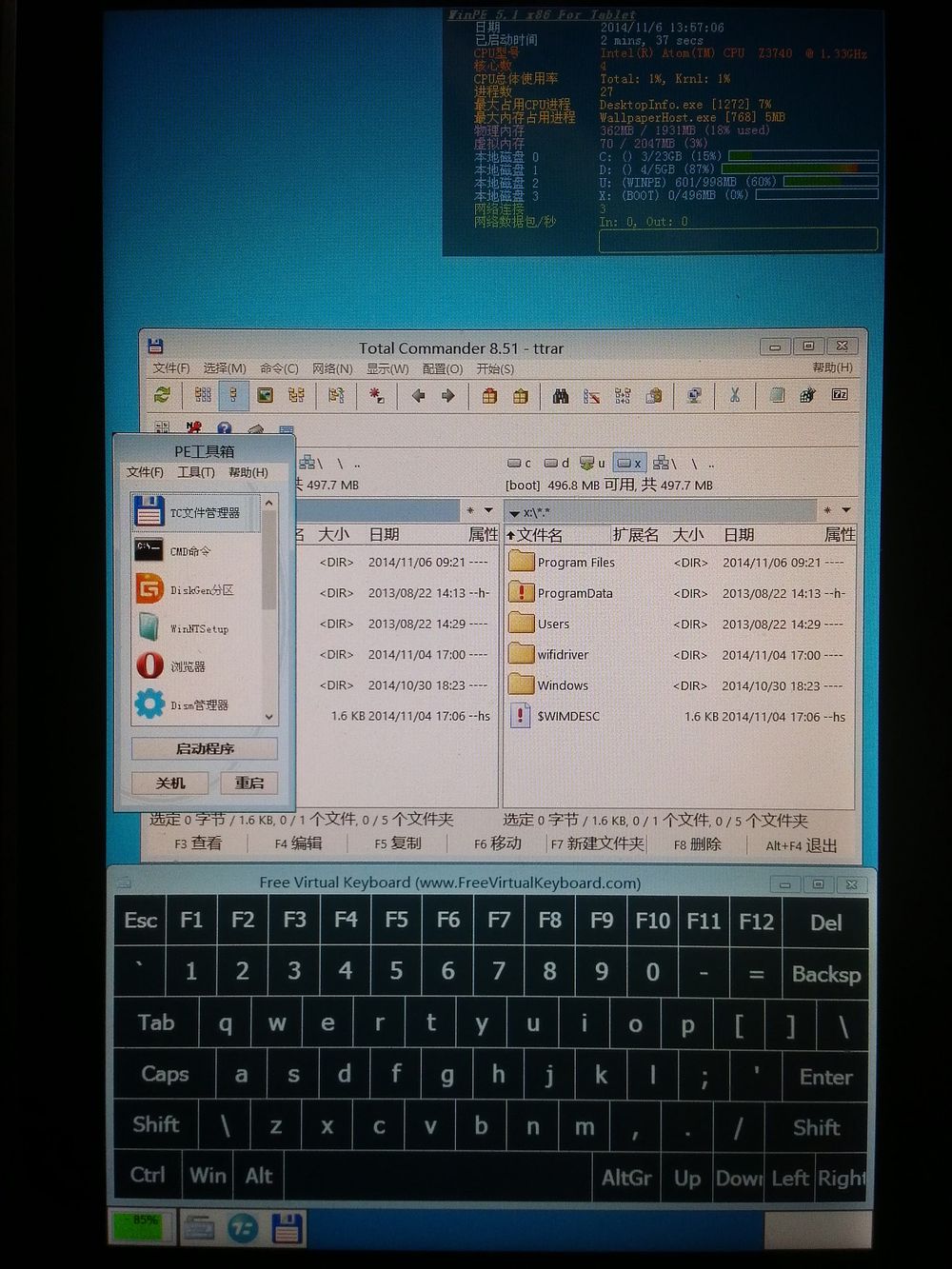Open 配置(O) menu in Total Commander
Image resolution: width=952 pixels, height=1269 pixels.
[443, 368]
